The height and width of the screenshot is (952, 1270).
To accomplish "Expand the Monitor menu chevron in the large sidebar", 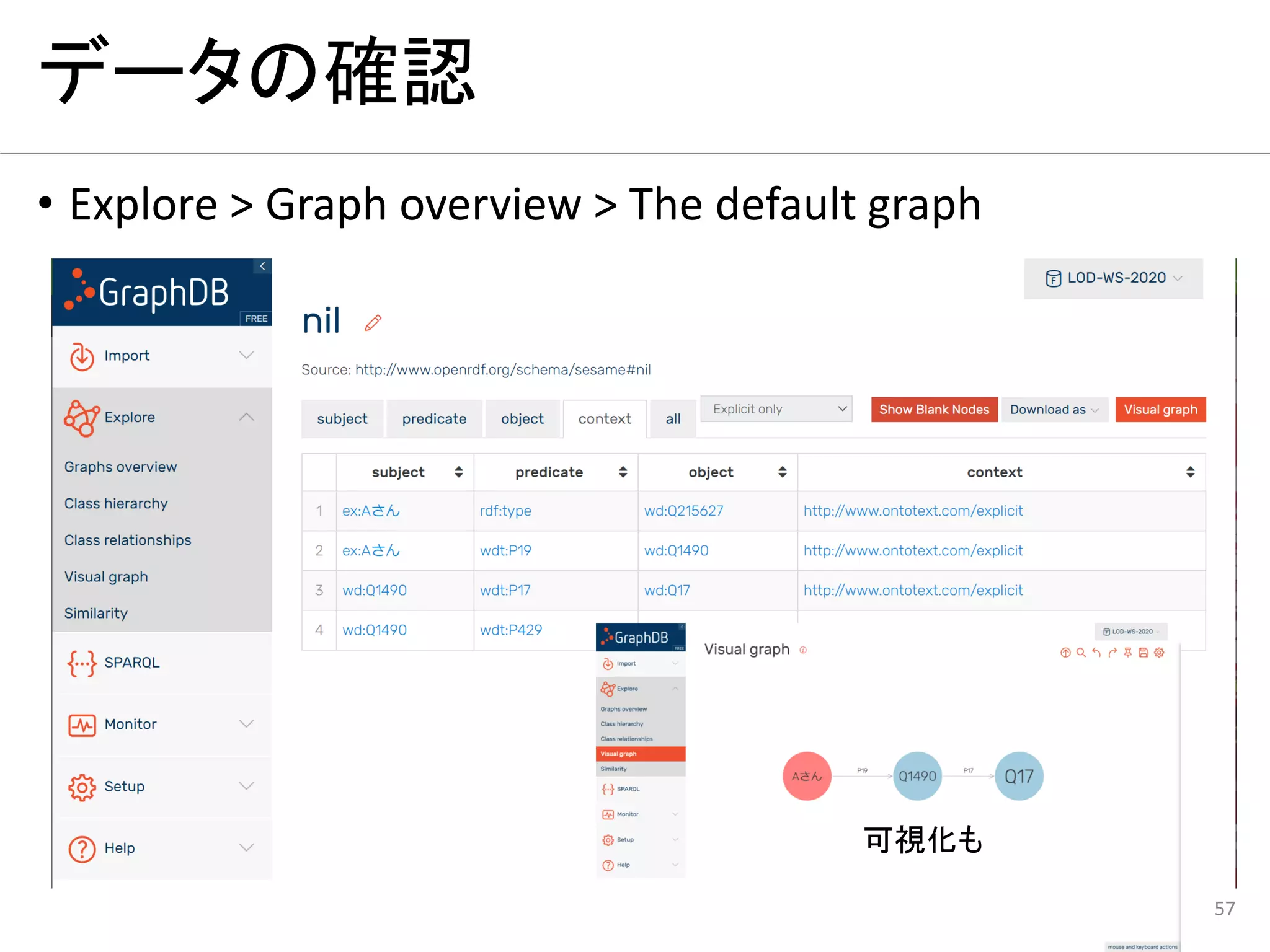I will (247, 724).
